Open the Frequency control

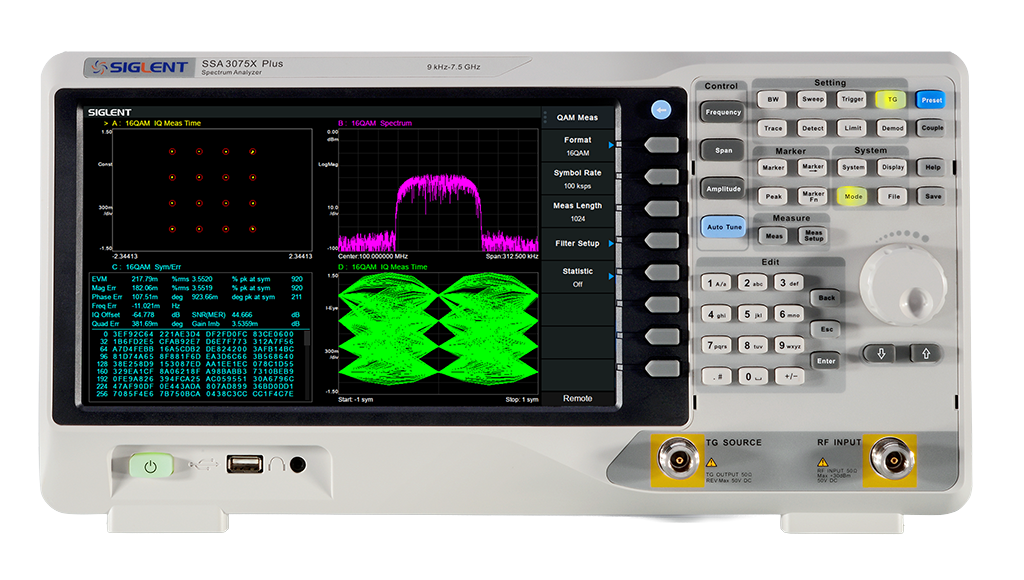pyautogui.click(x=723, y=112)
